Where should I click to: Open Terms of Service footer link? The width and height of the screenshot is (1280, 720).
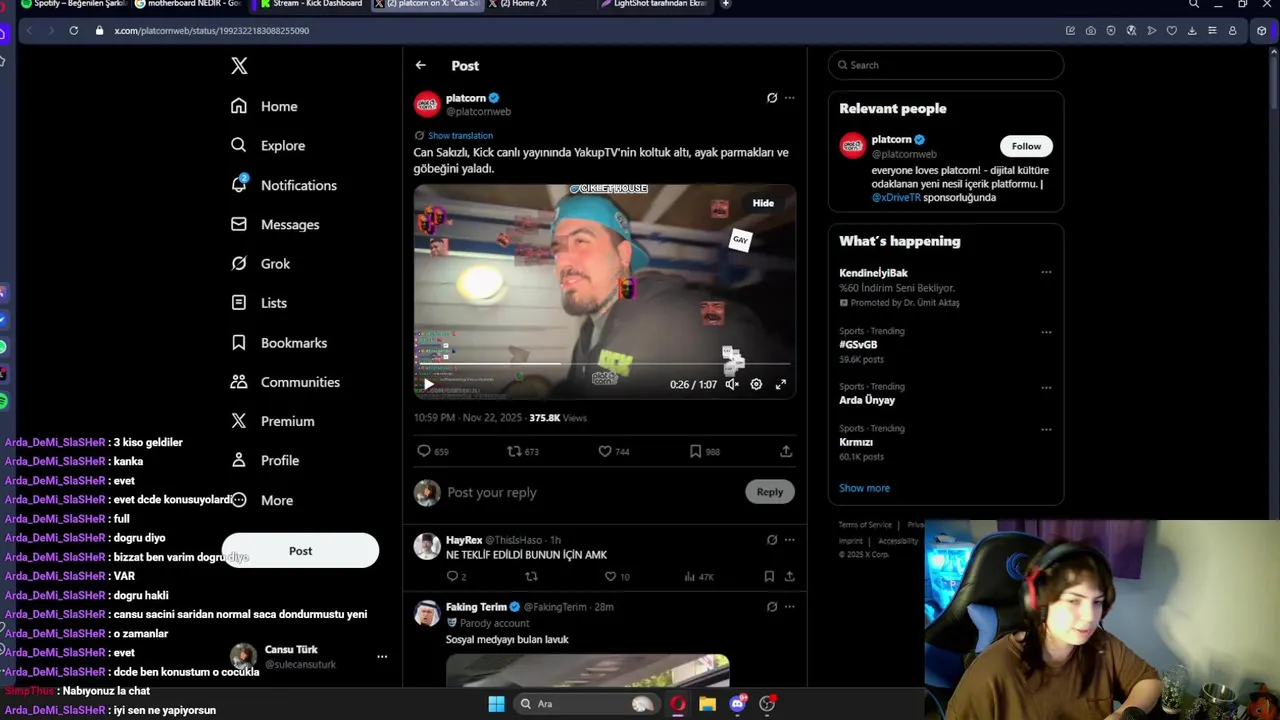point(865,525)
